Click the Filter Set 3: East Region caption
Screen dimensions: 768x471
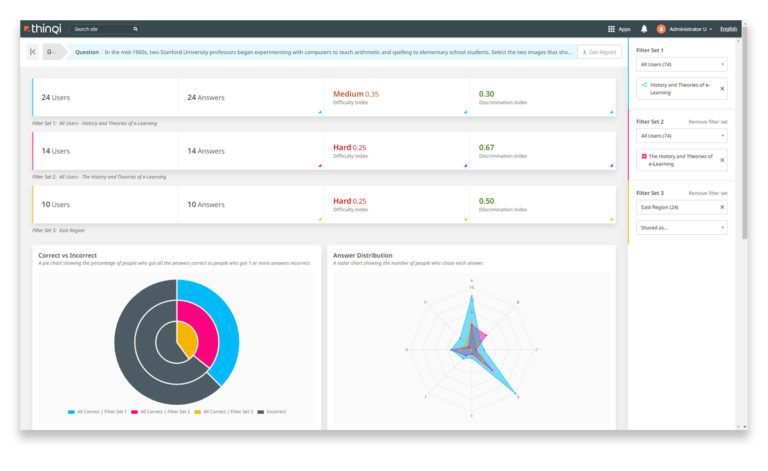[58, 230]
